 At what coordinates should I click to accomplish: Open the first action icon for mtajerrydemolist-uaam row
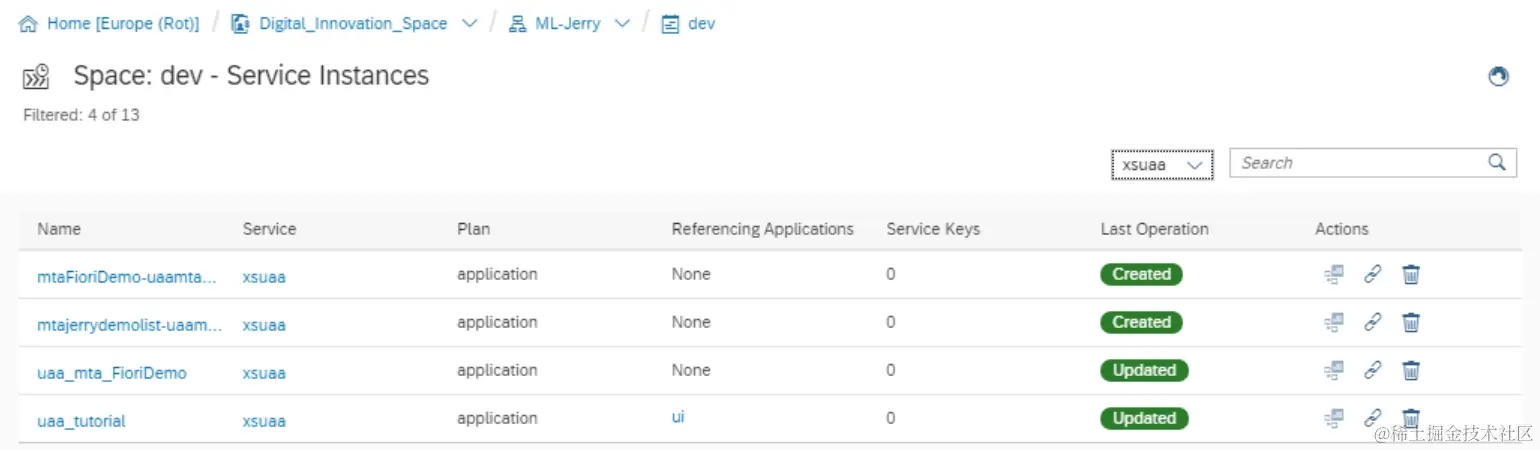pos(1334,322)
